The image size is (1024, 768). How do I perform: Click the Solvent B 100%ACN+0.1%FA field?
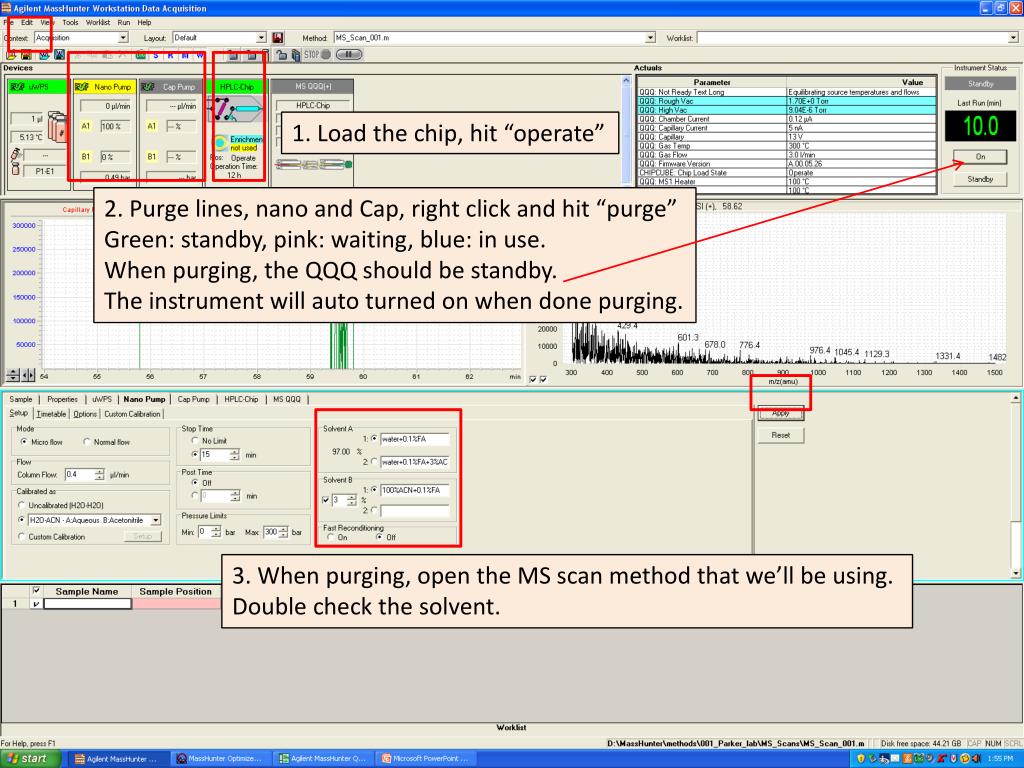pyautogui.click(x=414, y=490)
